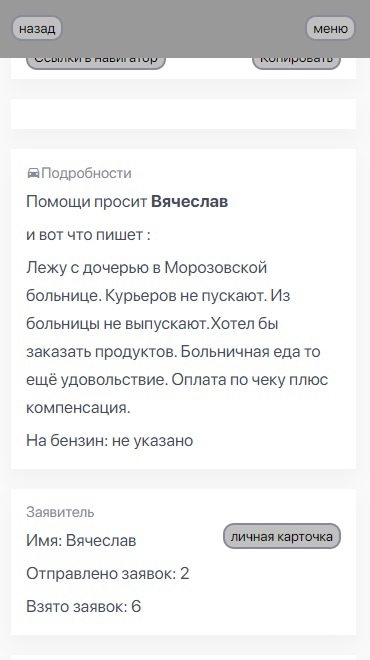Select the Заявитель section heading

coord(60,512)
